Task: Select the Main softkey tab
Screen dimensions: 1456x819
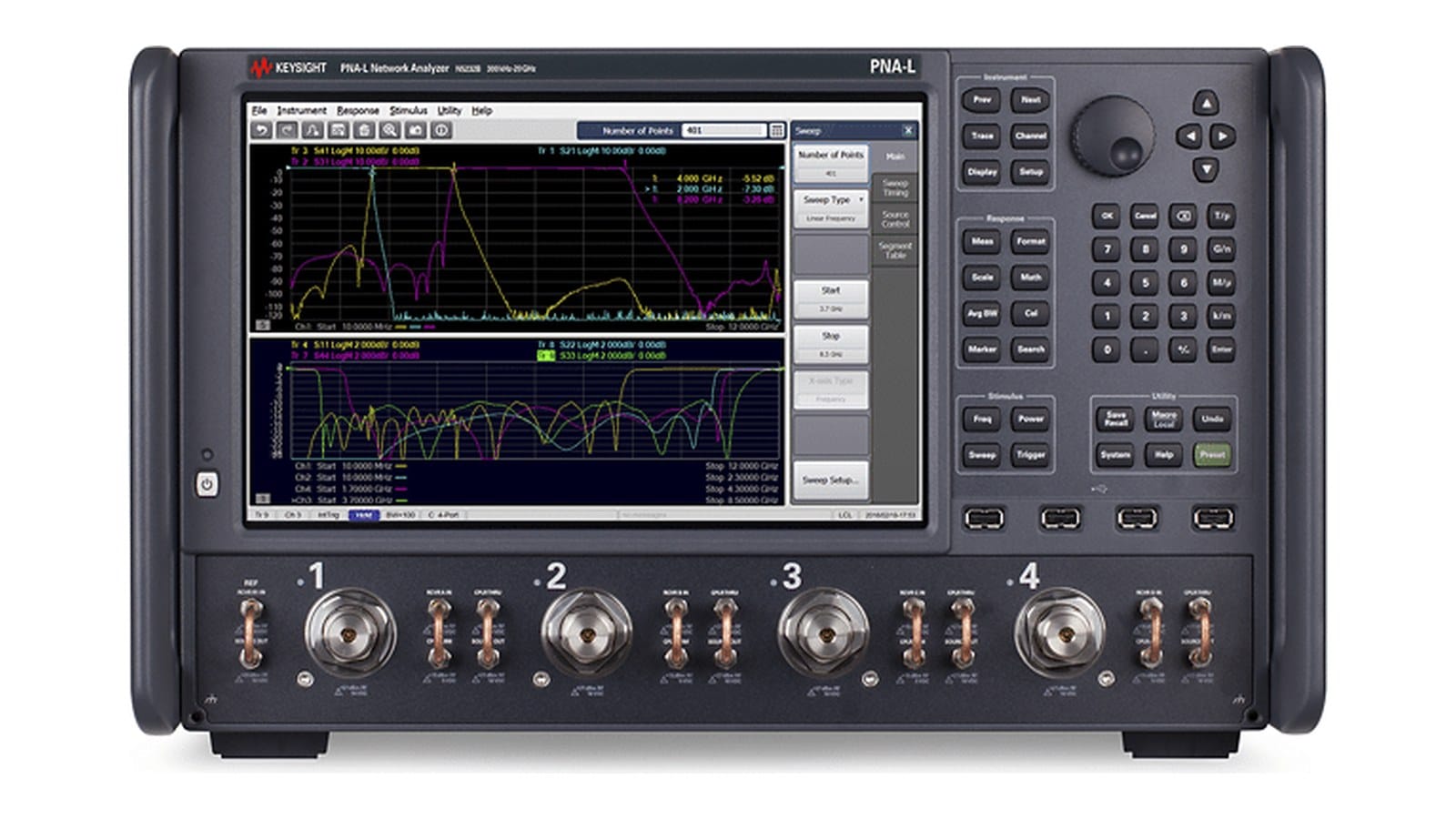Action: coord(895,157)
